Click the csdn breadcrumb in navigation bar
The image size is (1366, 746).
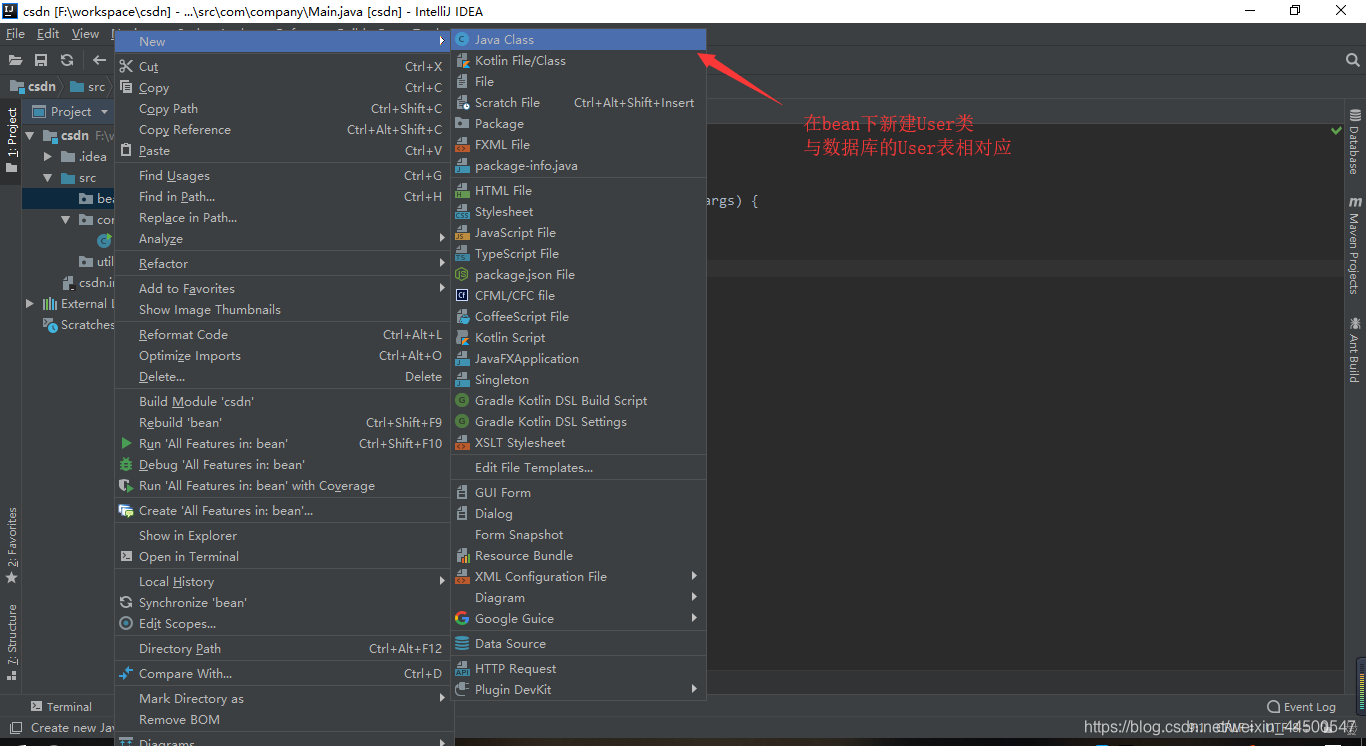click(34, 87)
